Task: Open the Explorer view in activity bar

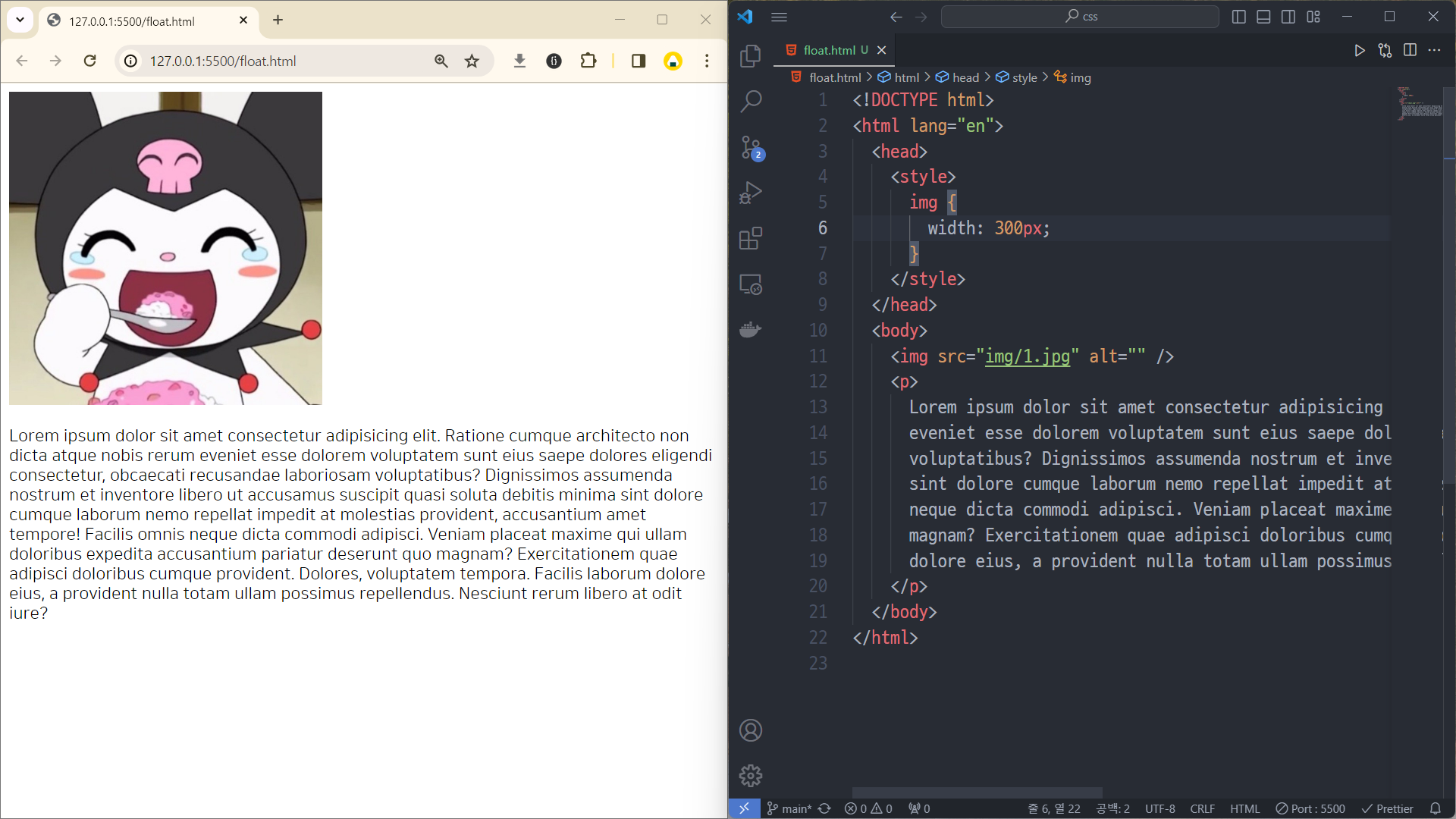Action: tap(750, 55)
